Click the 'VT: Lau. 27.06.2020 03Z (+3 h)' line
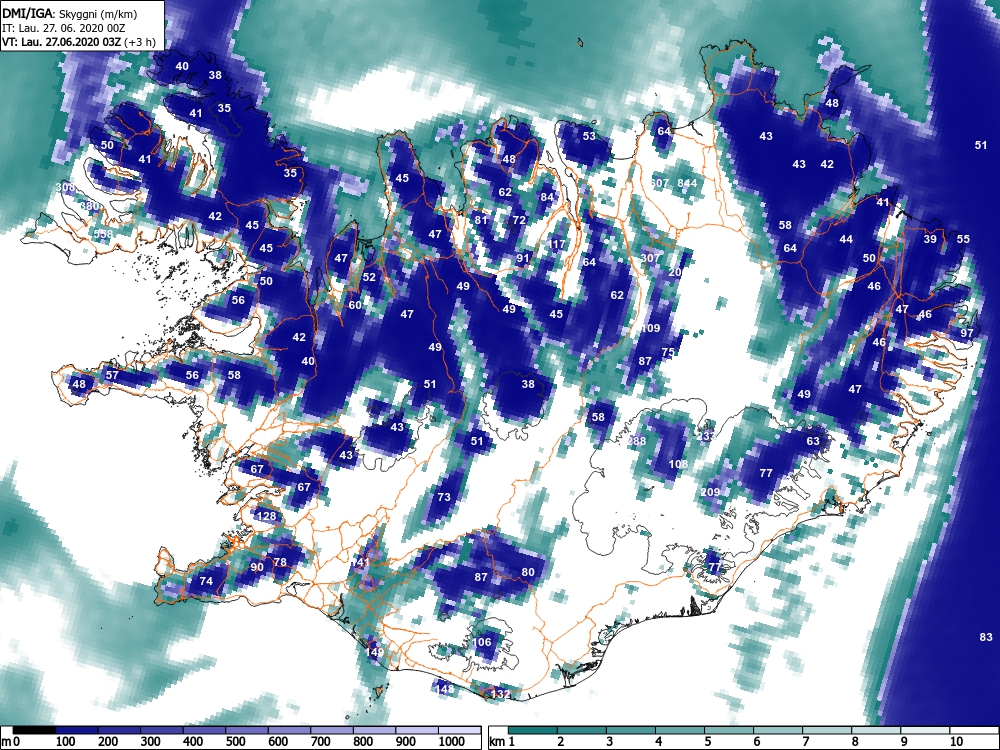Viewport: 1000px width, 750px height. pos(78,42)
